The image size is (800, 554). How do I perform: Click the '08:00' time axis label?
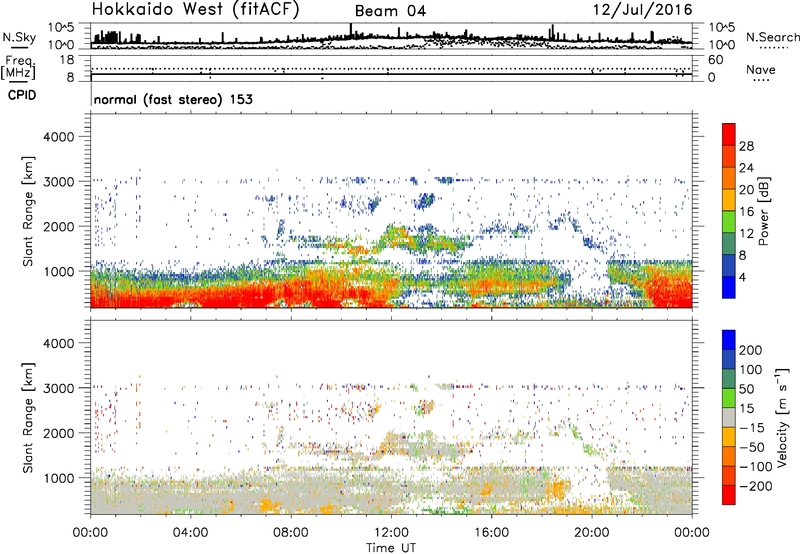[x=291, y=533]
